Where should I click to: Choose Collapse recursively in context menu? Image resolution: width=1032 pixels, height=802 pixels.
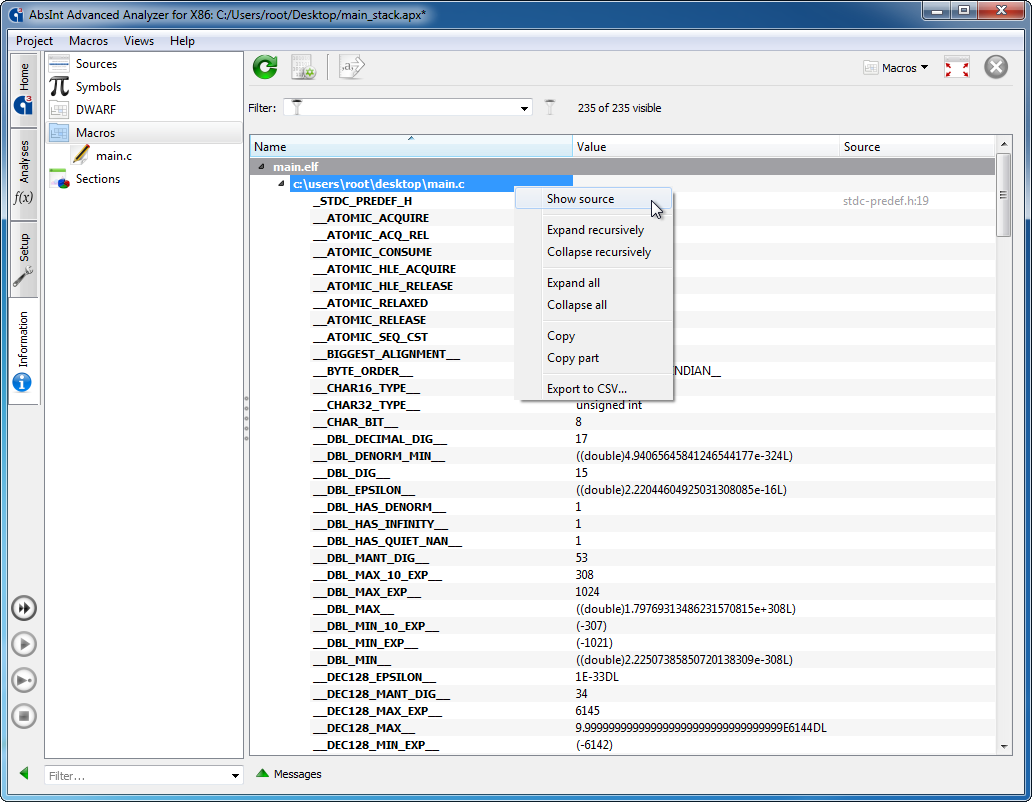(594, 252)
